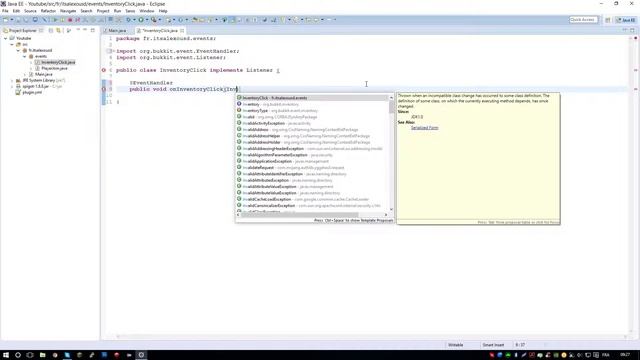
Task: Select the Youtube project label
Action: (x=23, y=38)
